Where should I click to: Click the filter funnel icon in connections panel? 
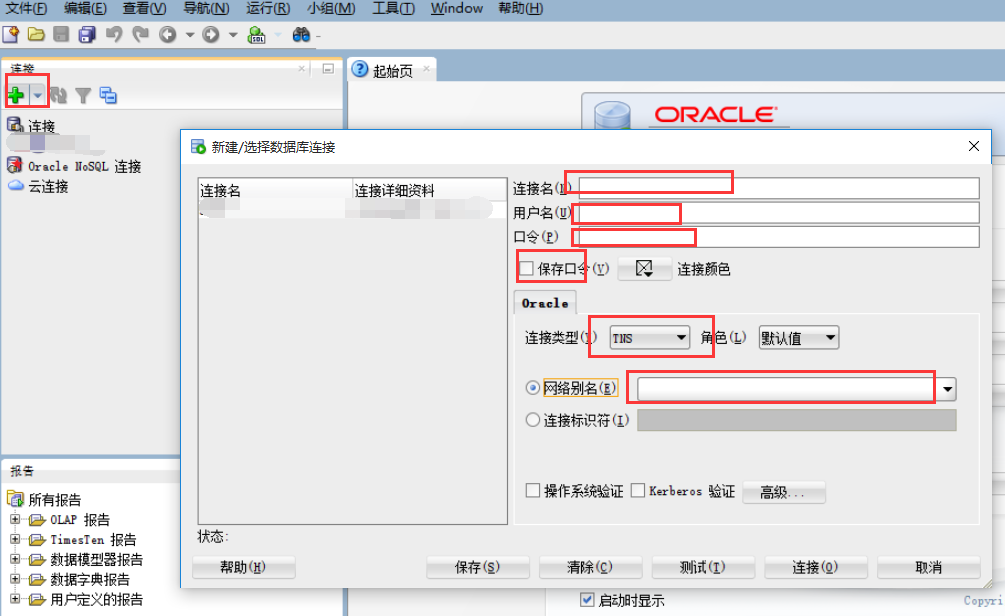point(83,96)
